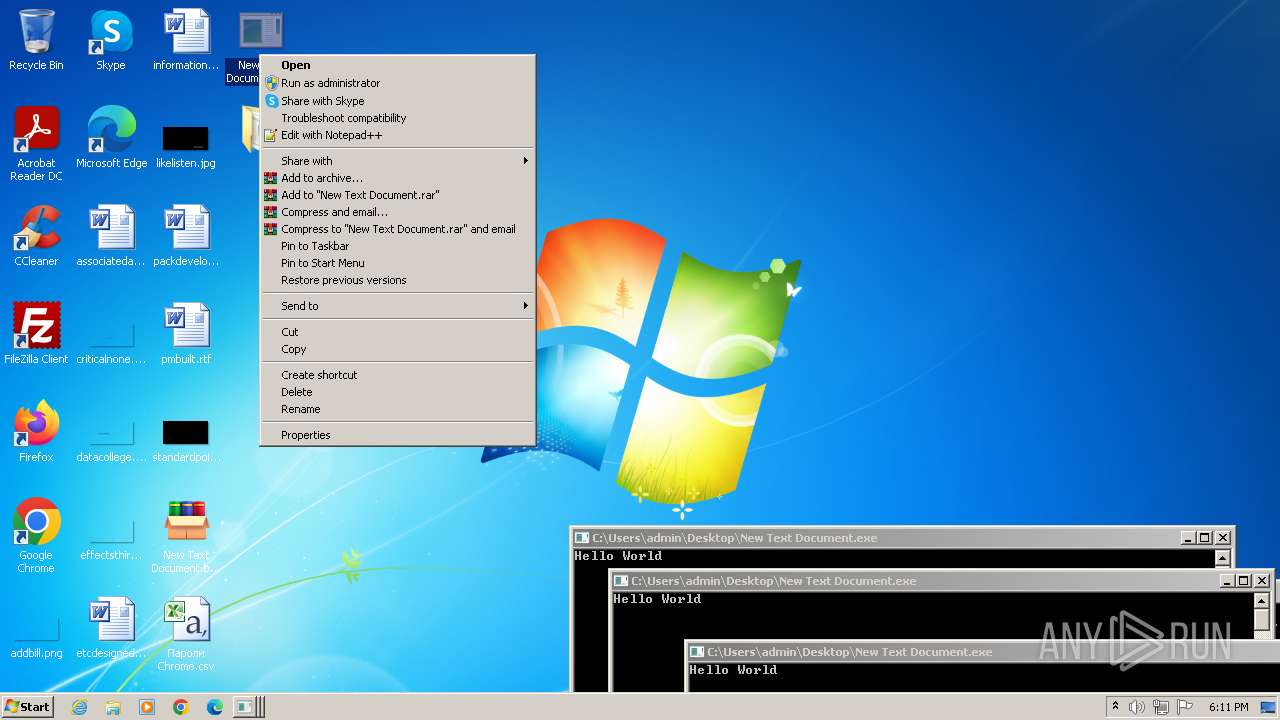Click the network tray icon
1280x720 pixels.
tap(1161, 707)
